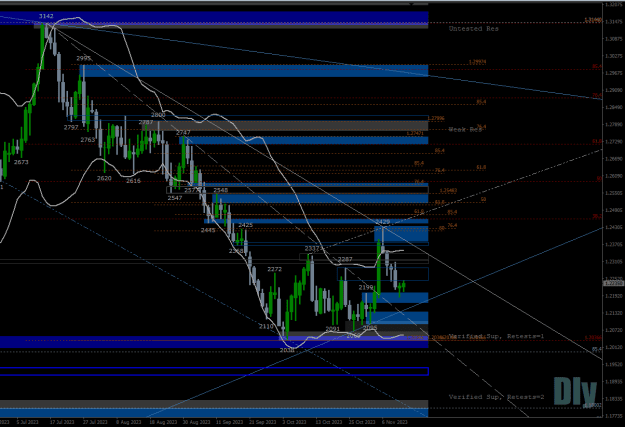The width and height of the screenshot is (625, 427).
Task: Select '27 Jul 2023' on the time axis
Action: point(96,422)
